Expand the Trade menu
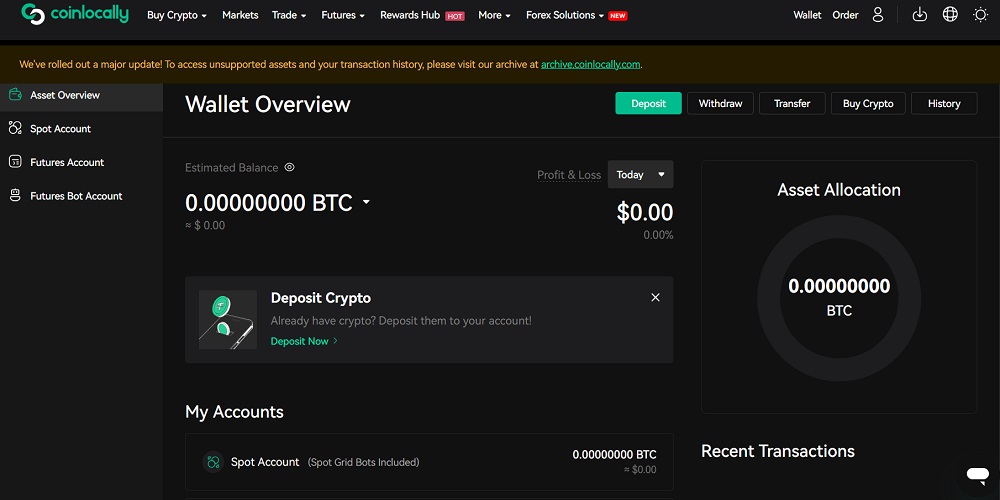1000x500 pixels. click(289, 15)
